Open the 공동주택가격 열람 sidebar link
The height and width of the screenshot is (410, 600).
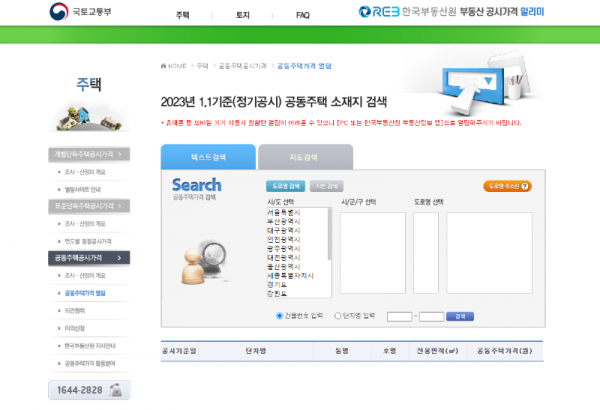pyautogui.click(x=84, y=293)
